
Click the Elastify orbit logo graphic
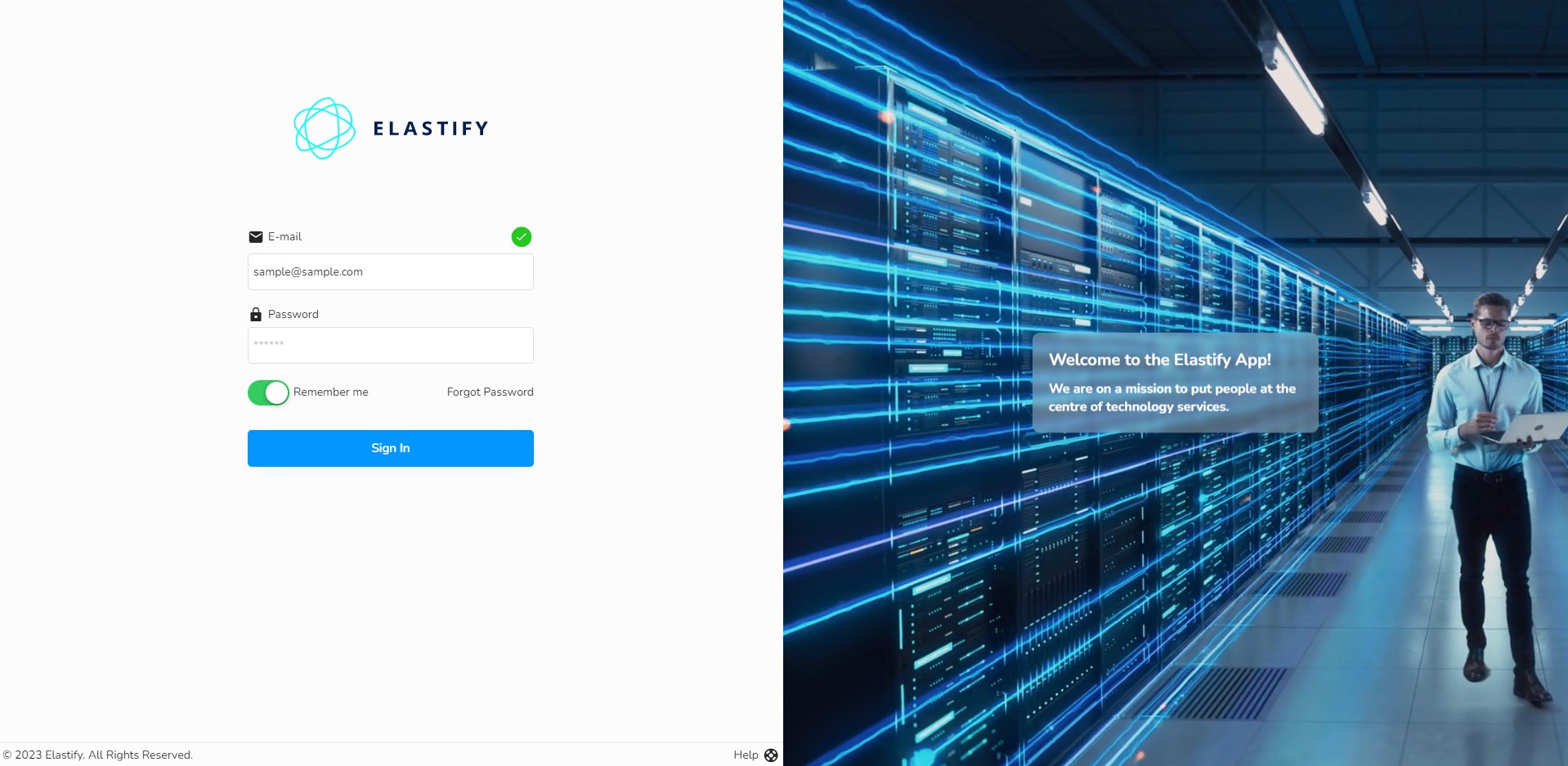(x=325, y=128)
